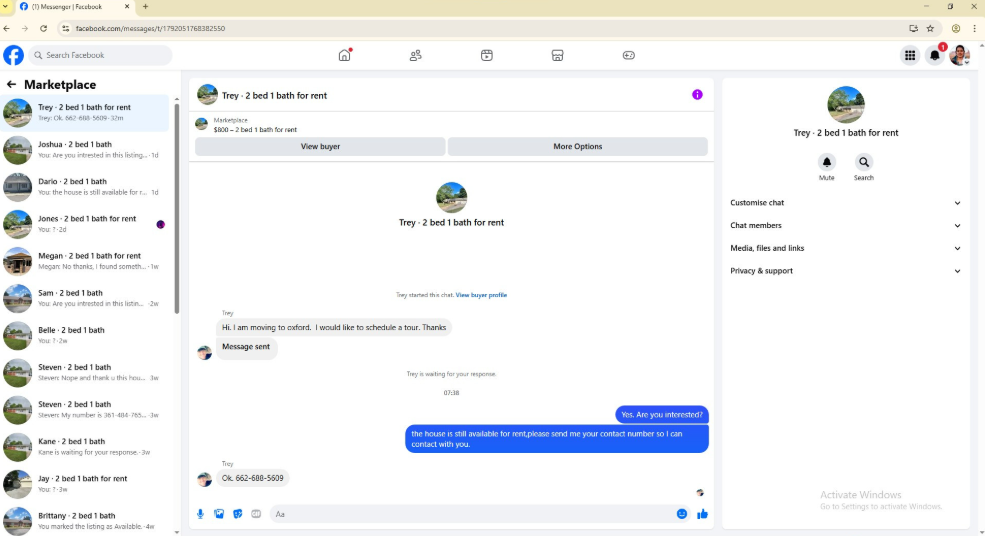
Task: Open the Dario · 2 bed 1 bath conversation
Action: pyautogui.click(x=85, y=187)
